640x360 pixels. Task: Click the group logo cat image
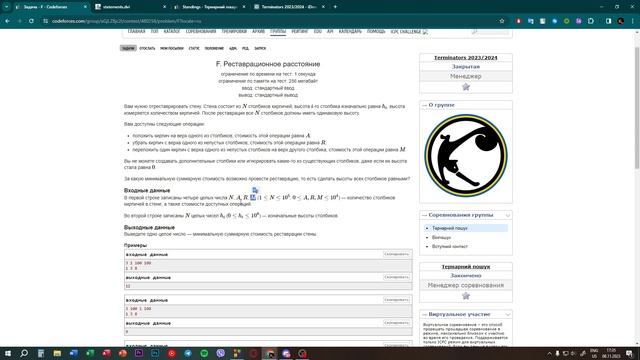coord(466,156)
